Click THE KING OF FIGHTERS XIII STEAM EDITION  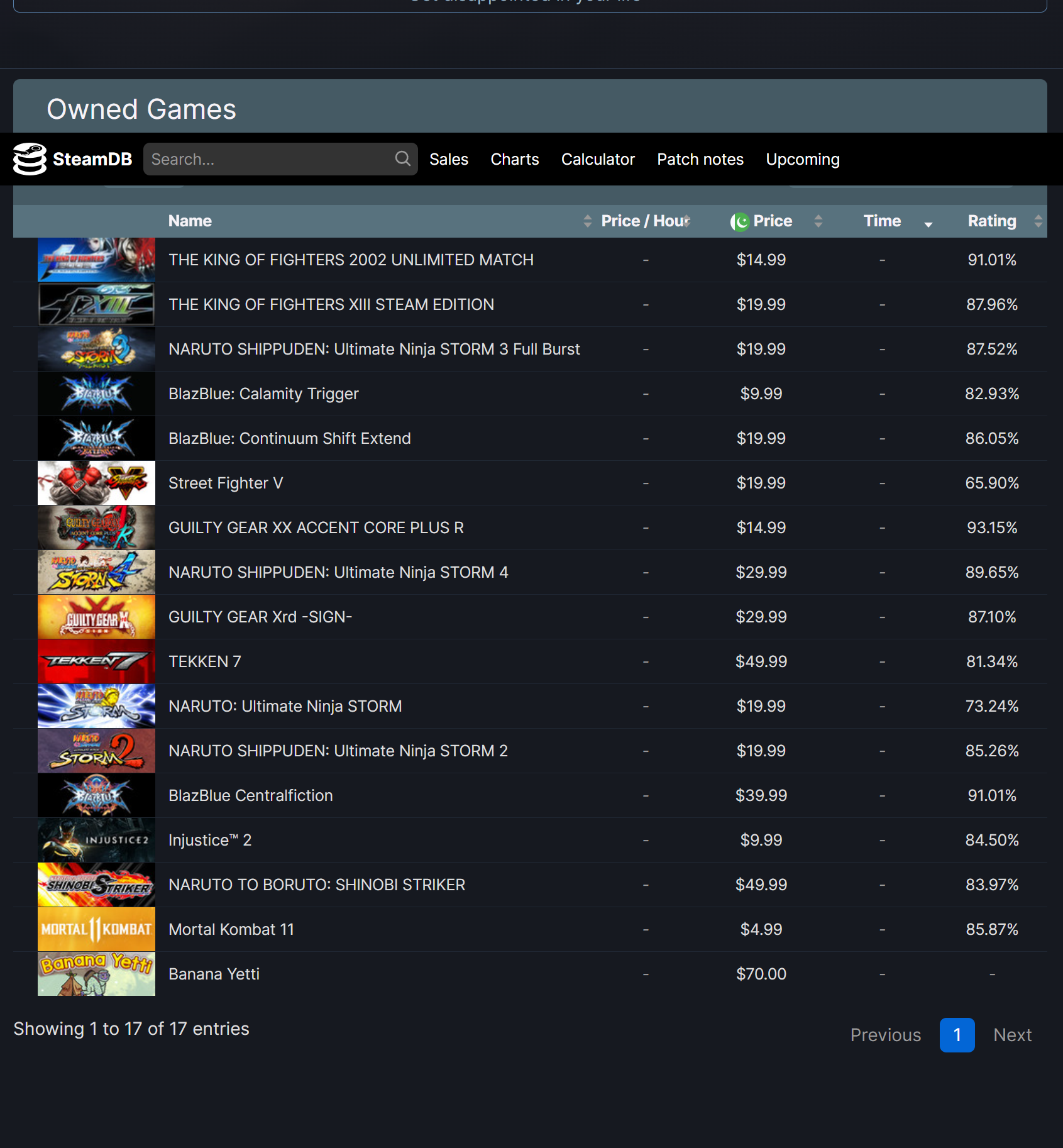pyautogui.click(x=331, y=304)
